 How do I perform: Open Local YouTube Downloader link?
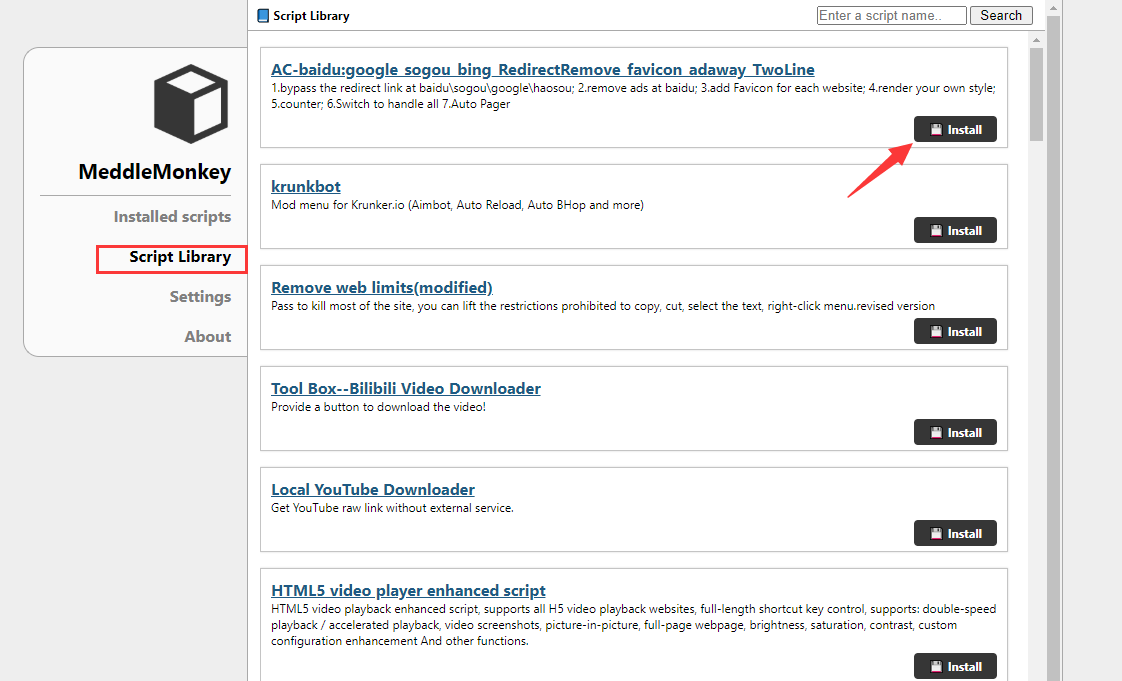(373, 490)
